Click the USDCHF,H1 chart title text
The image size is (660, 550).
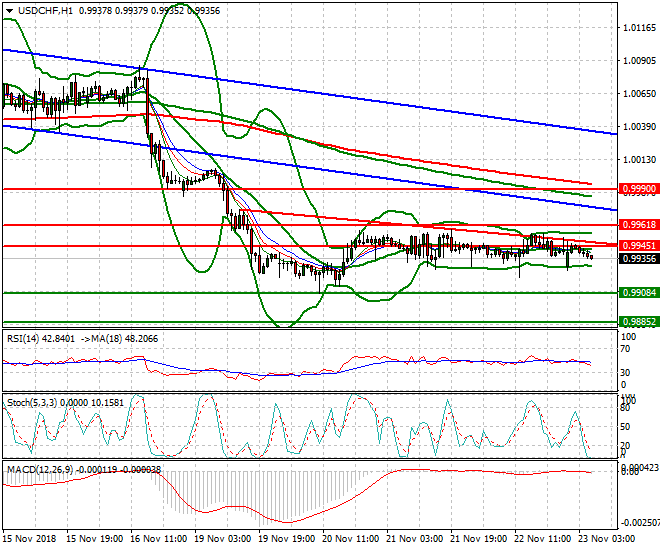click(x=45, y=11)
